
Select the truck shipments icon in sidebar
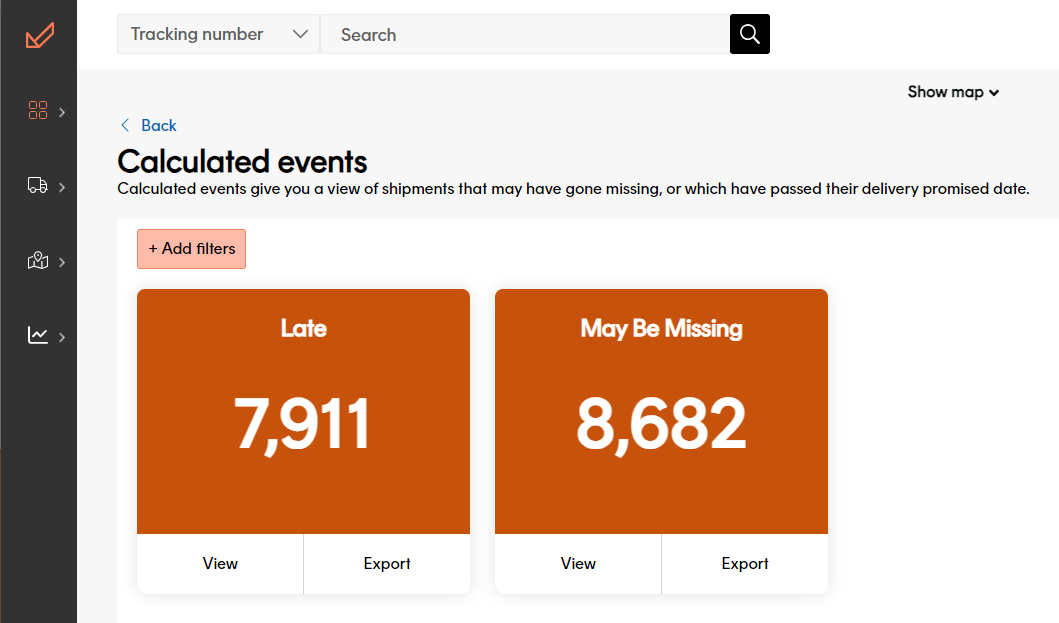[38, 186]
